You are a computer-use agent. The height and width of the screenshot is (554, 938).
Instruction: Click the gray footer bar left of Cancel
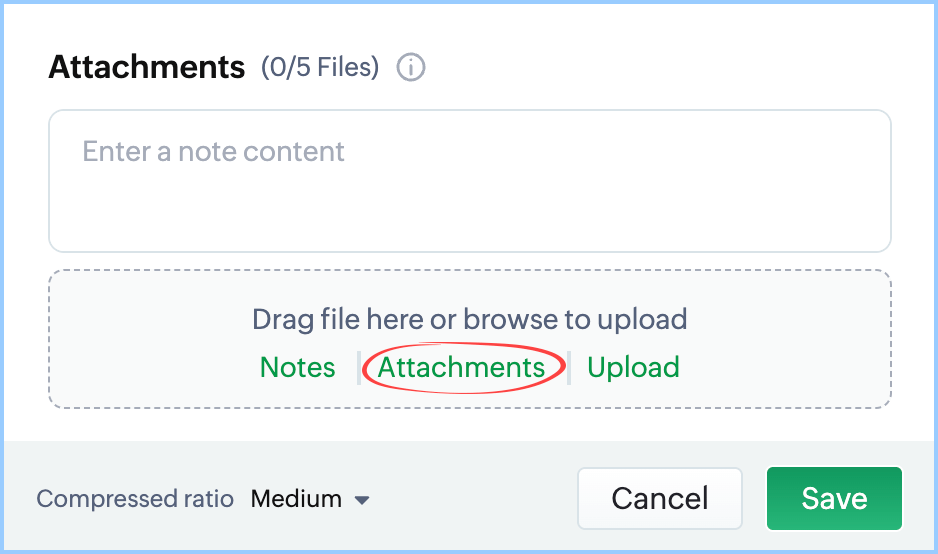(x=470, y=499)
